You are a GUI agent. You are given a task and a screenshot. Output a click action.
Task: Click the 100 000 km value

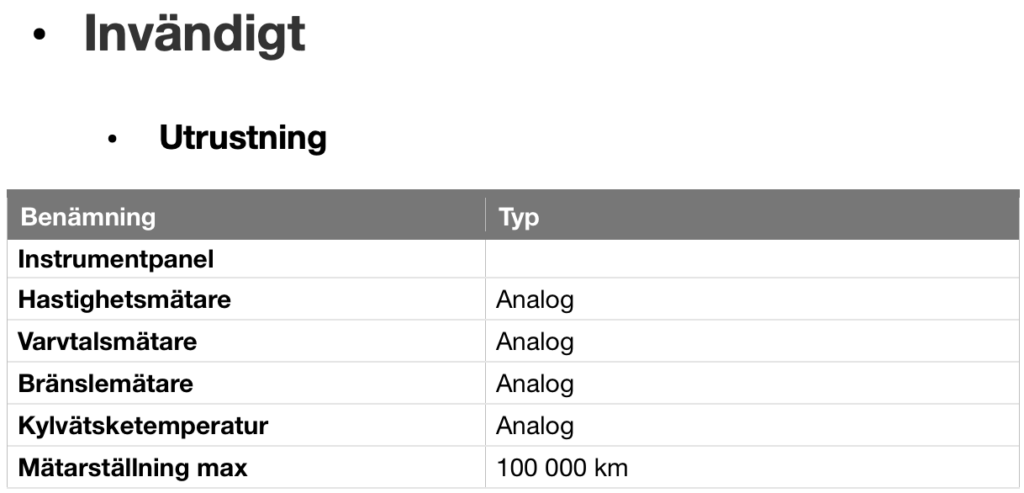coord(562,468)
